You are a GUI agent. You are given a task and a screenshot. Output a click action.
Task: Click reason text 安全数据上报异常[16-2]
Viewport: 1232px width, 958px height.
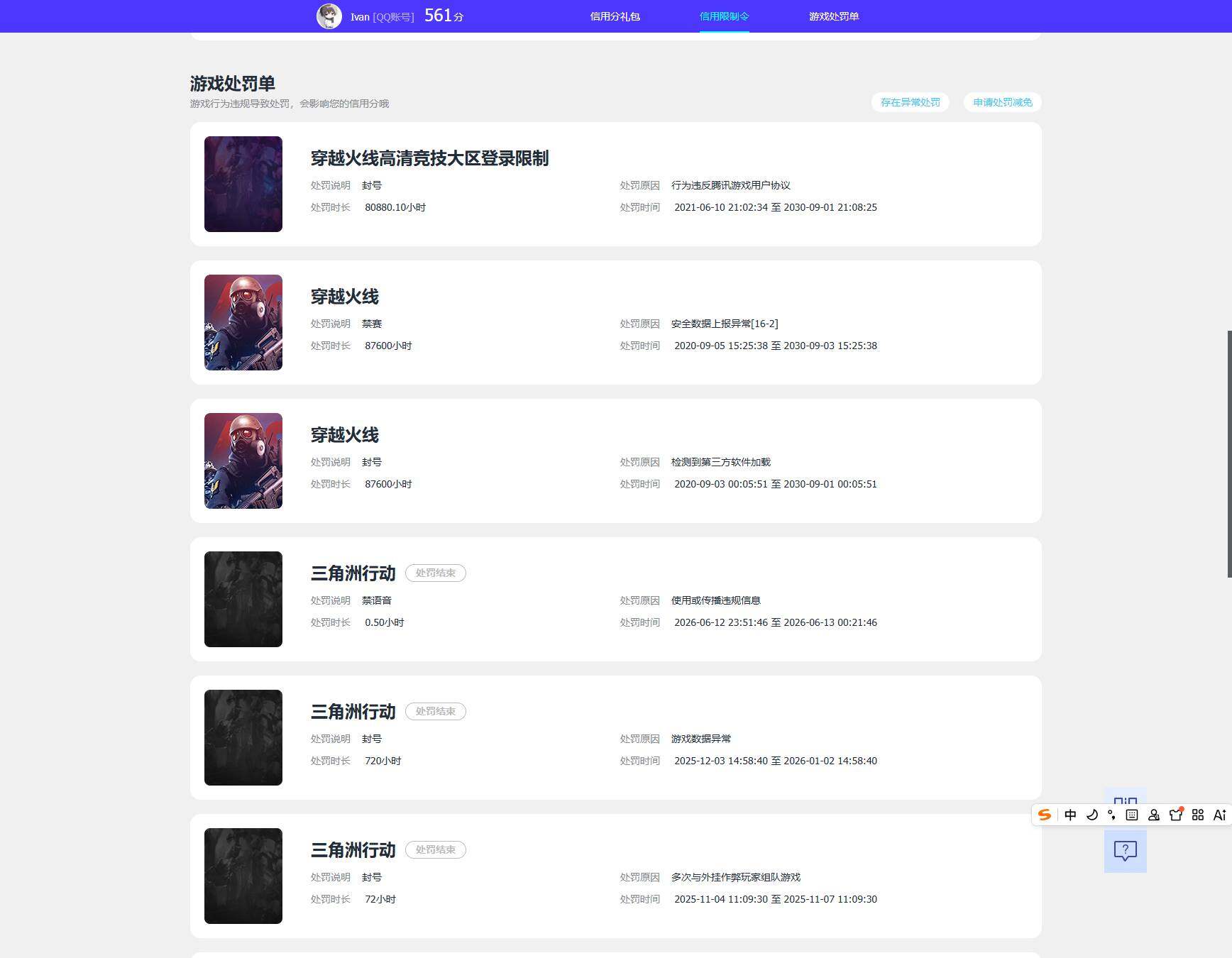[725, 324]
